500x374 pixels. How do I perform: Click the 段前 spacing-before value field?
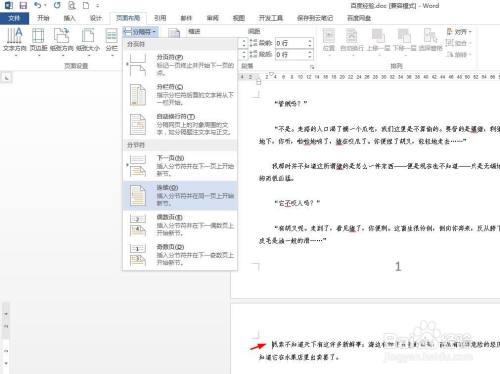(x=291, y=43)
